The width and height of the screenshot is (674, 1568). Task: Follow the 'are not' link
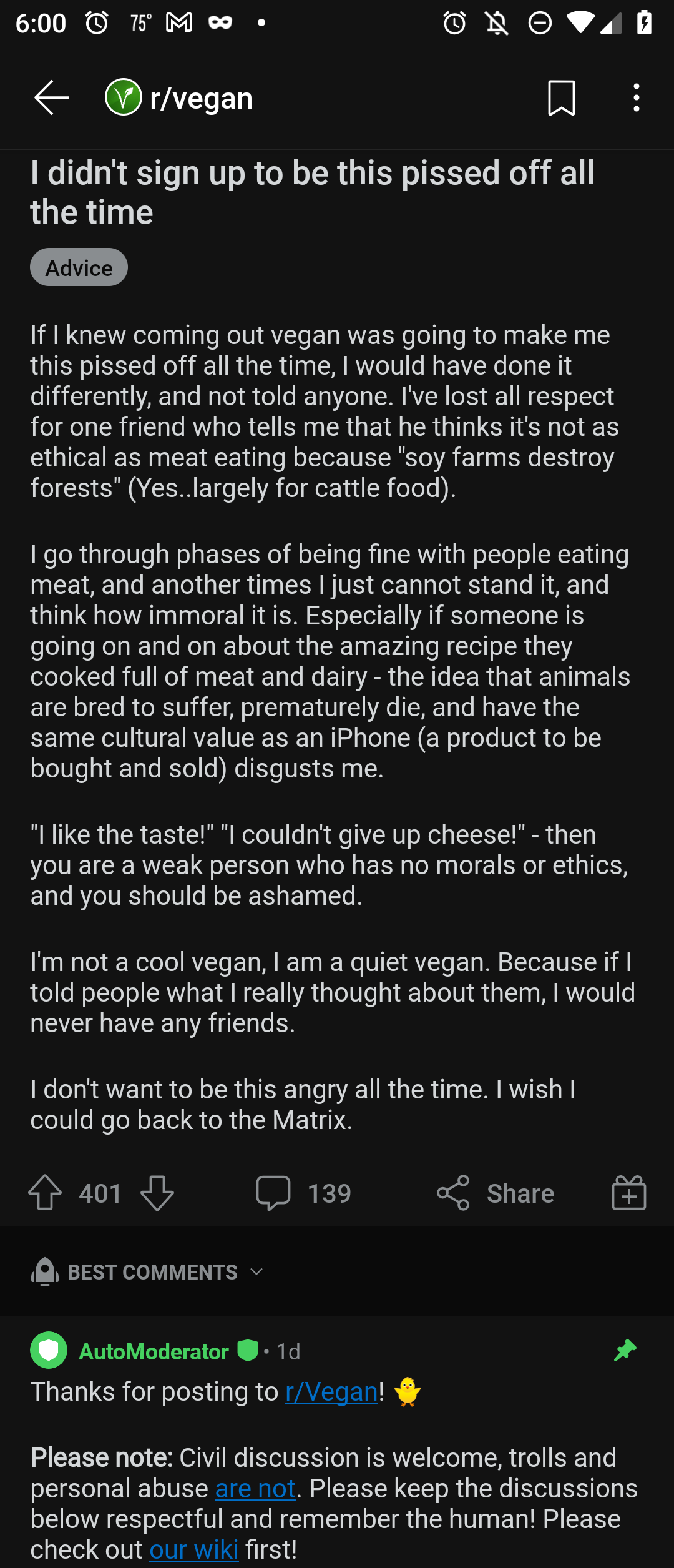pos(255,1488)
